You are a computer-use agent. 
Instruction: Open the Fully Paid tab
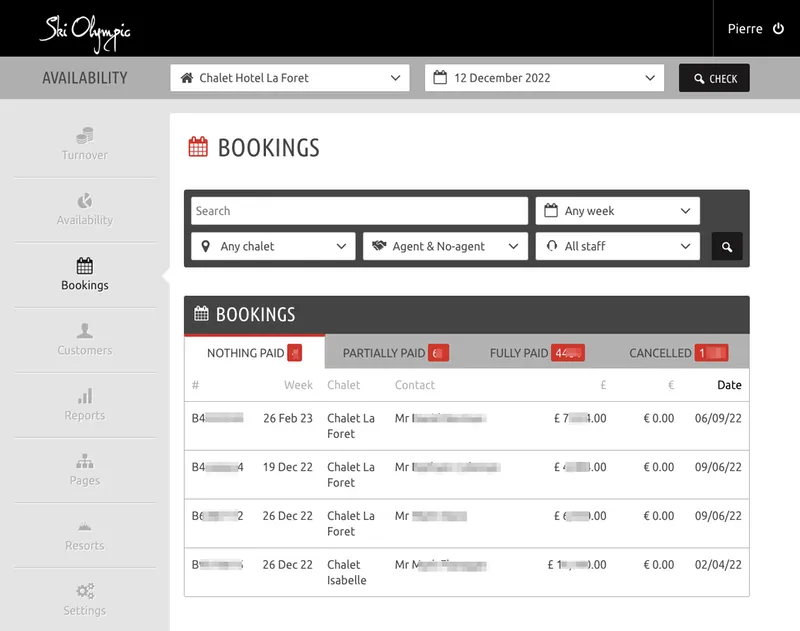tap(537, 352)
